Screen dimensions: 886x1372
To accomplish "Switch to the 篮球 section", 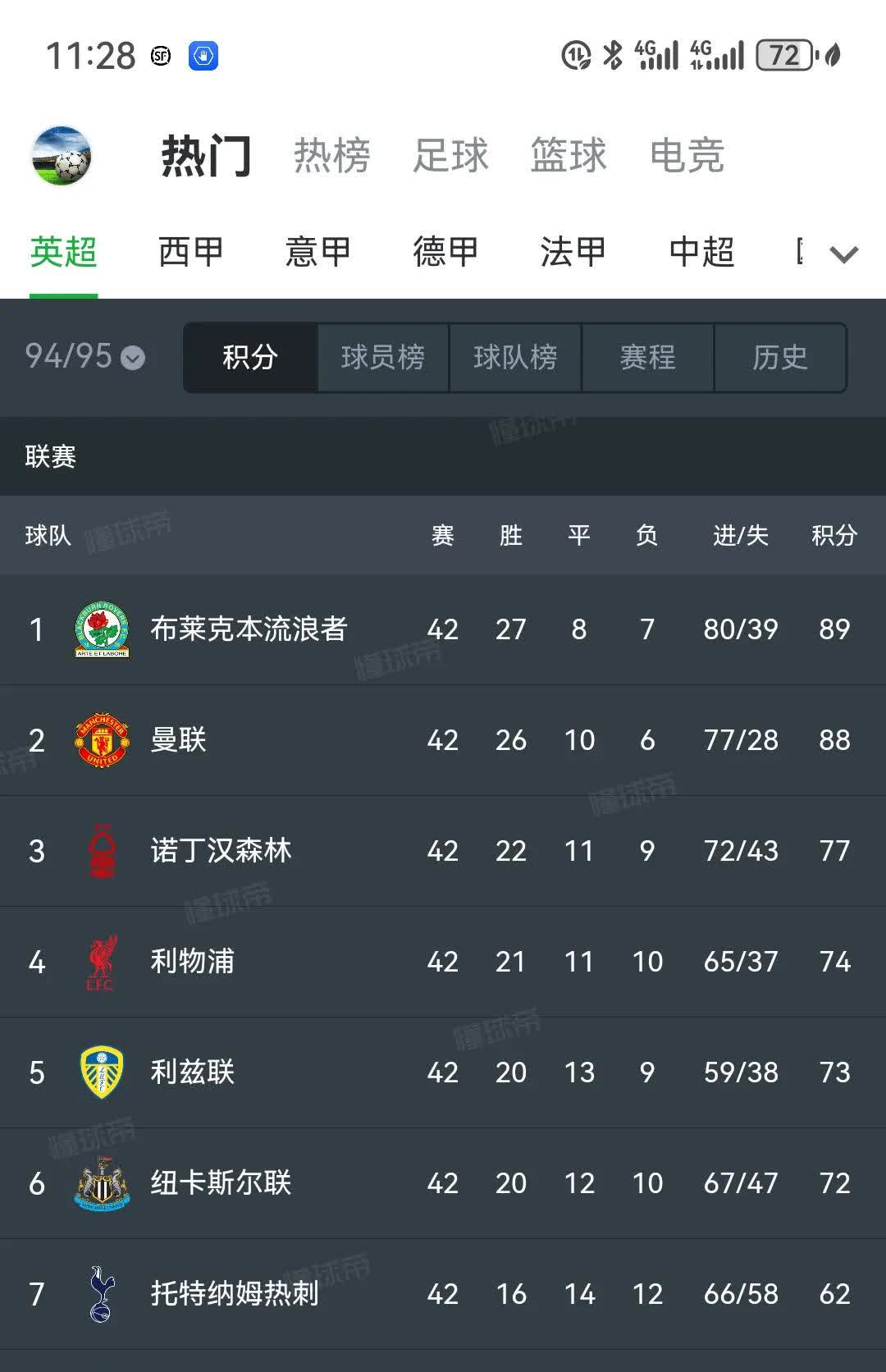I will [571, 156].
